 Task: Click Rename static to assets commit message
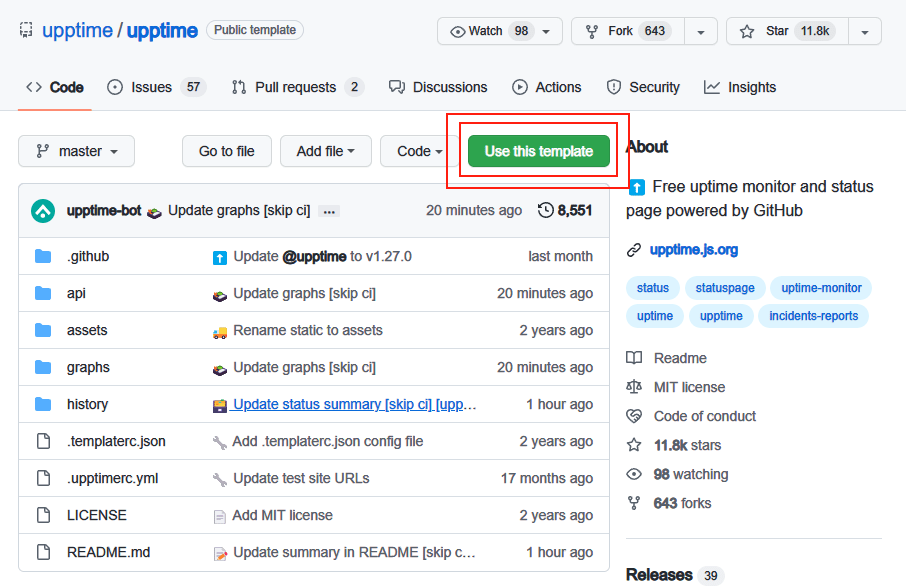(308, 330)
